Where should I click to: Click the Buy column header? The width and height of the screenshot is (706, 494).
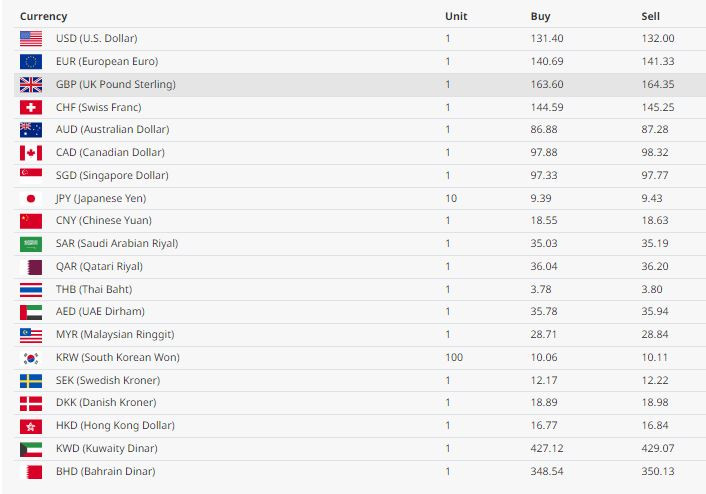coord(540,16)
